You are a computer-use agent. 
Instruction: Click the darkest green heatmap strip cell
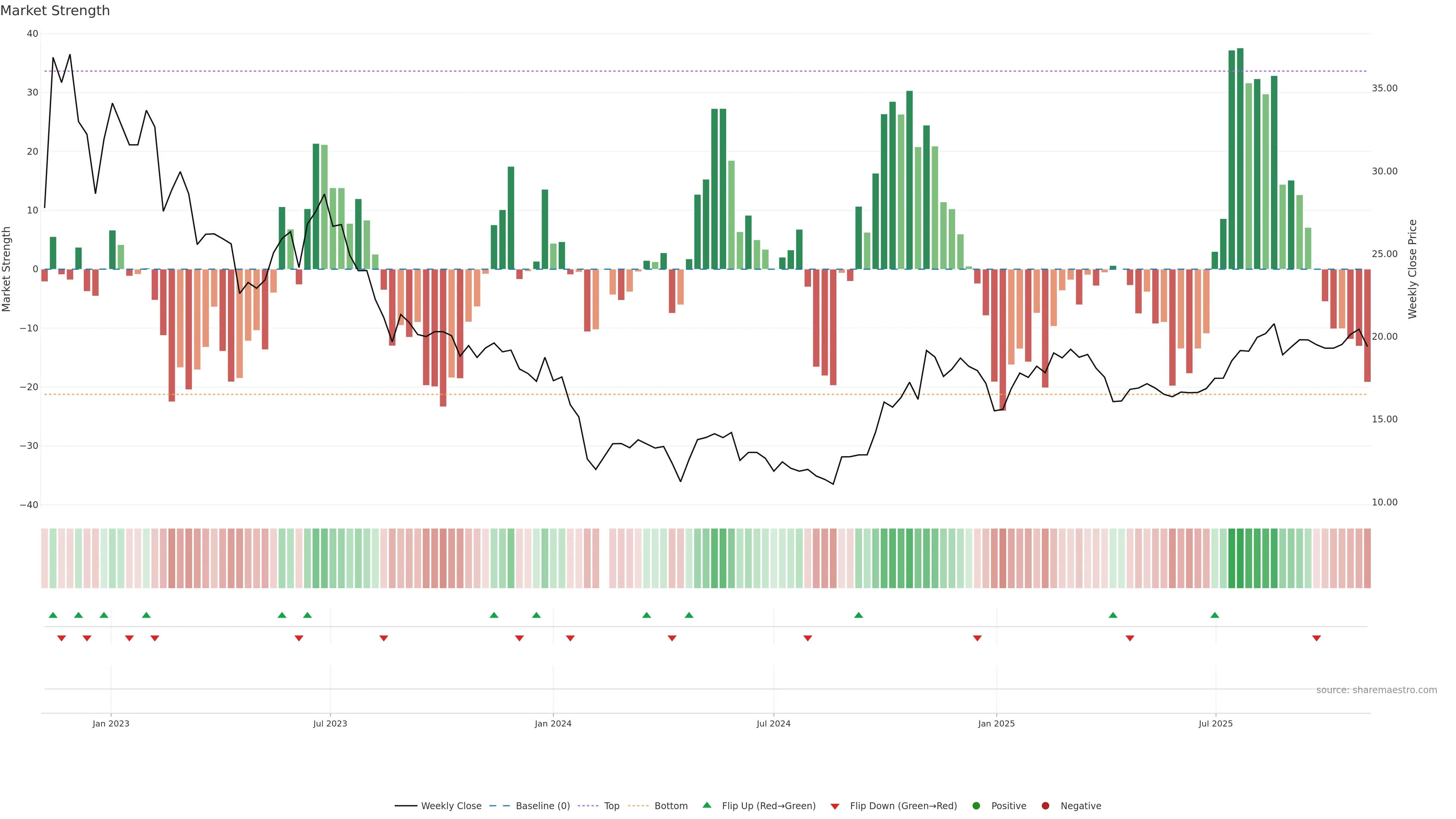[1240, 558]
